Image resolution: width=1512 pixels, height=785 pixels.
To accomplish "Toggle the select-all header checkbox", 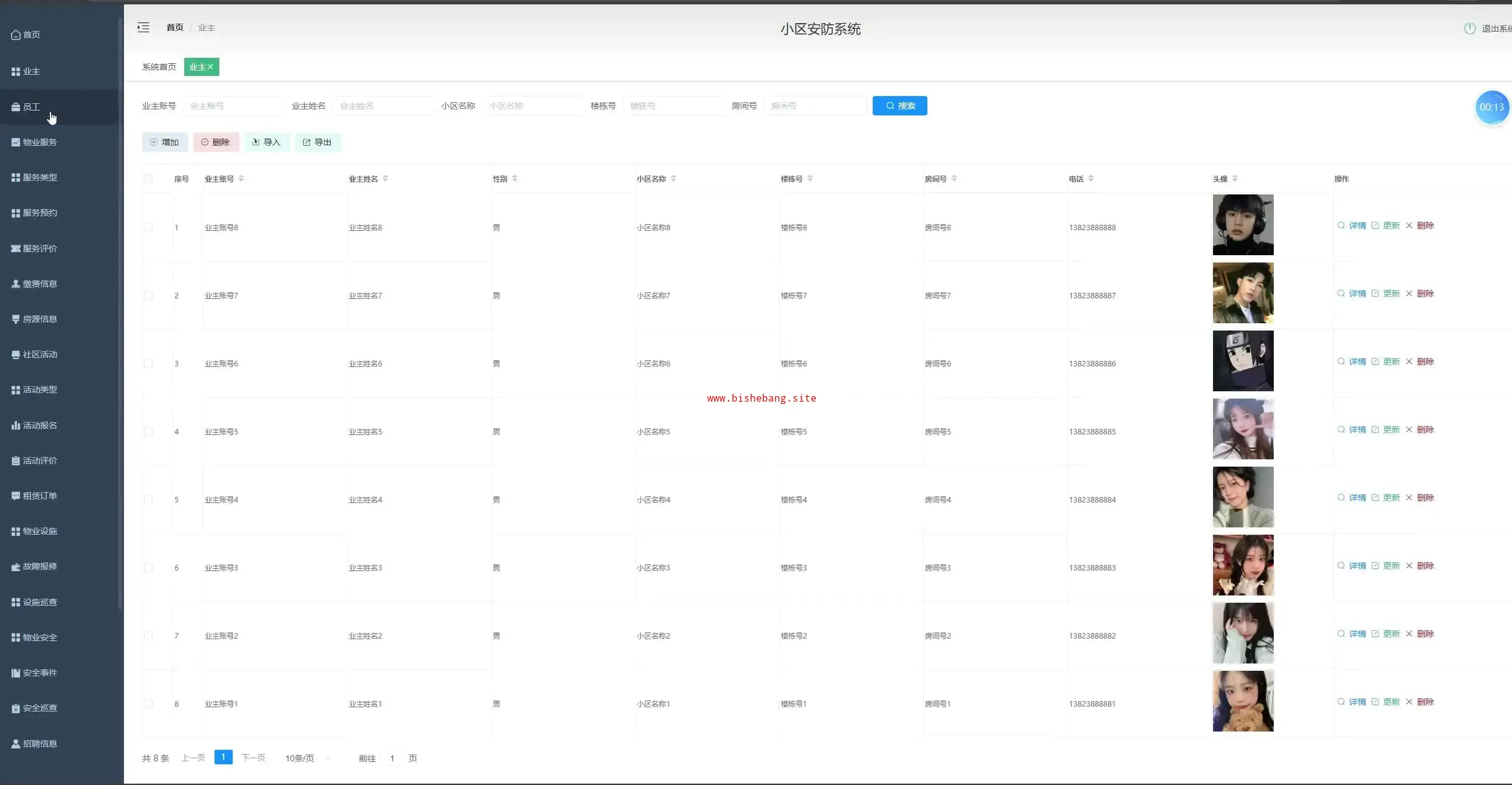I will [149, 179].
